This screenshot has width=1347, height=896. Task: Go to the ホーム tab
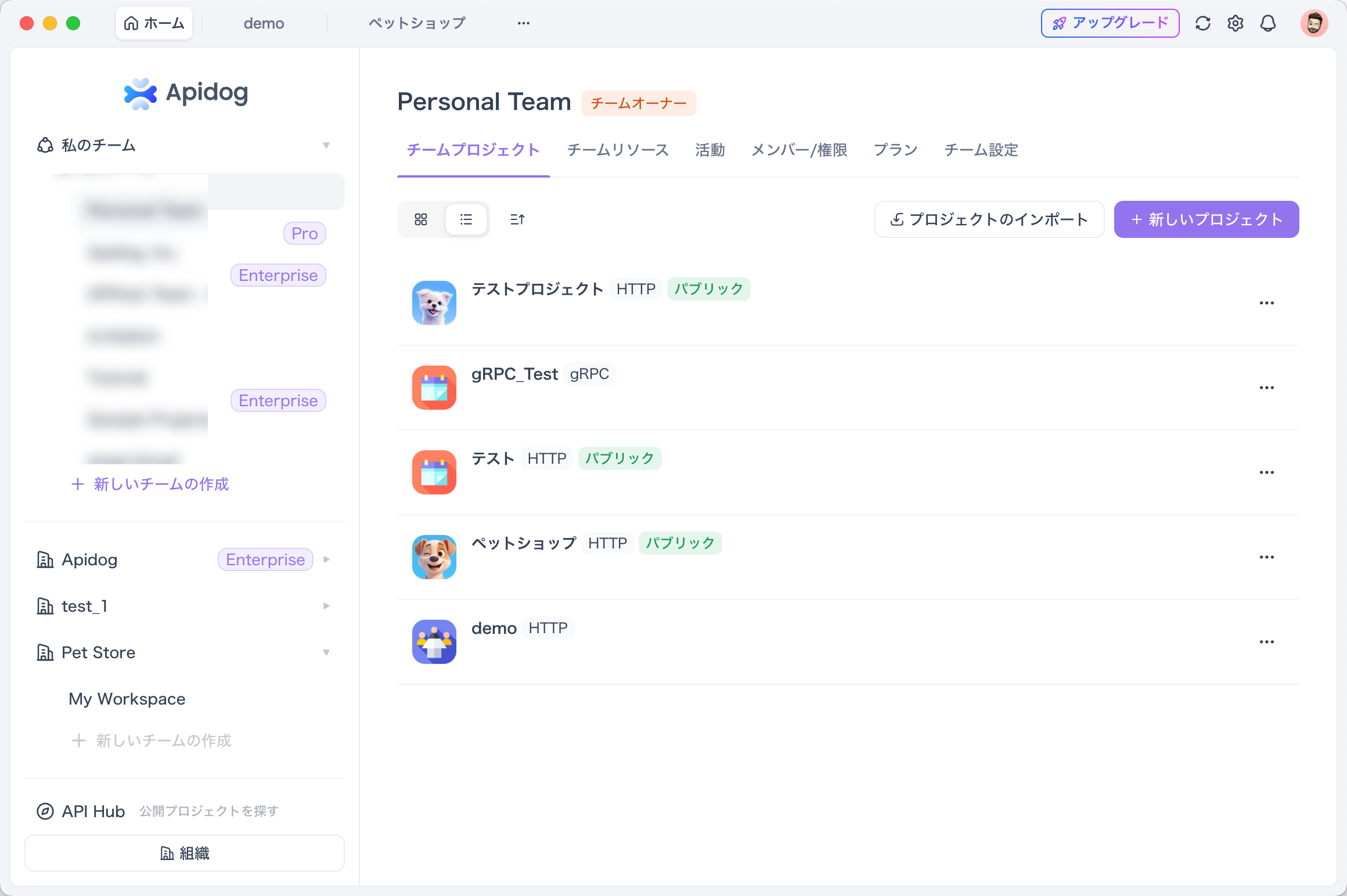(x=154, y=23)
